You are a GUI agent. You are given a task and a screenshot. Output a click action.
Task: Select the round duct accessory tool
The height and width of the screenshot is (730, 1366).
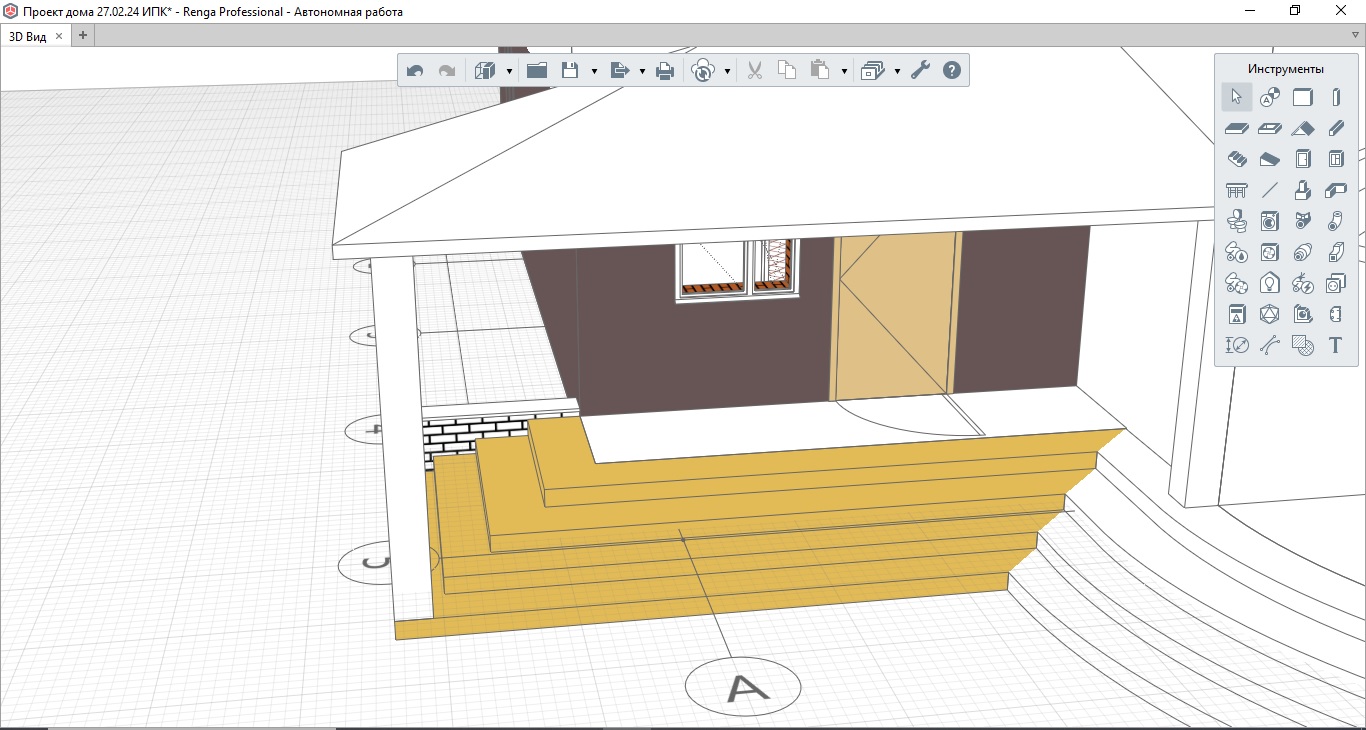[1302, 252]
